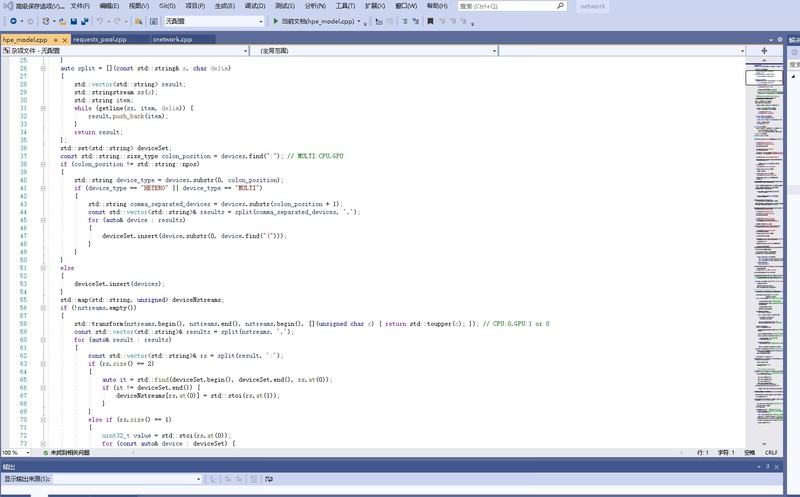Image resolution: width=800 pixels, height=497 pixels.
Task: Click the Save All toolbar icon
Action: [85, 21]
